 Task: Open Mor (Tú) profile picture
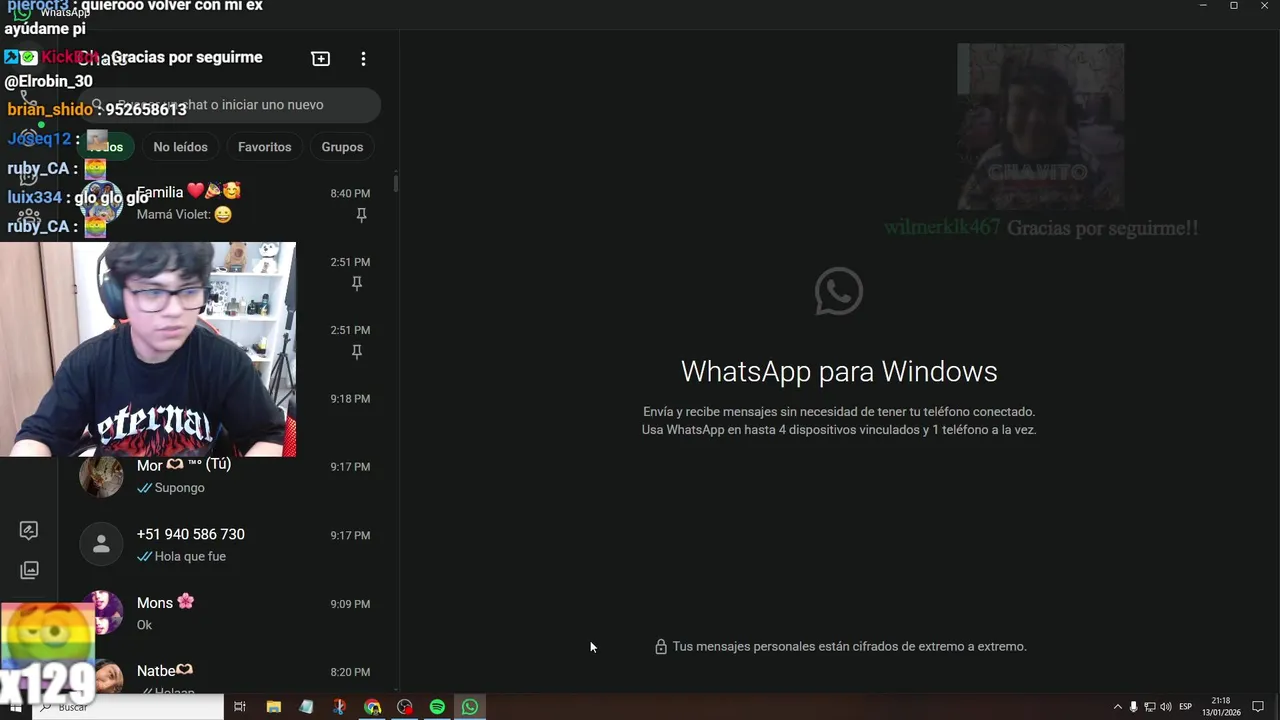[x=101, y=476]
